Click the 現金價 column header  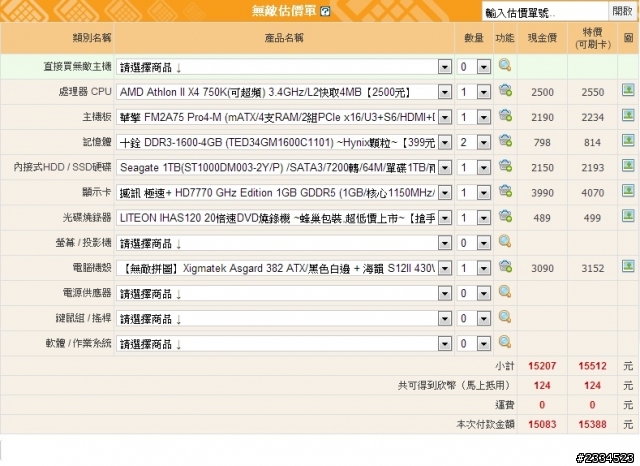(542, 38)
